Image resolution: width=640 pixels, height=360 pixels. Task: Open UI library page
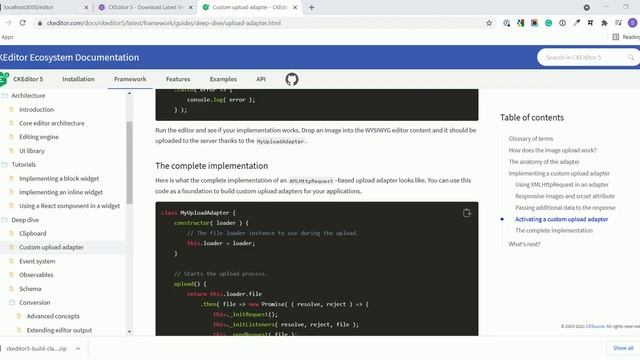pos(32,151)
